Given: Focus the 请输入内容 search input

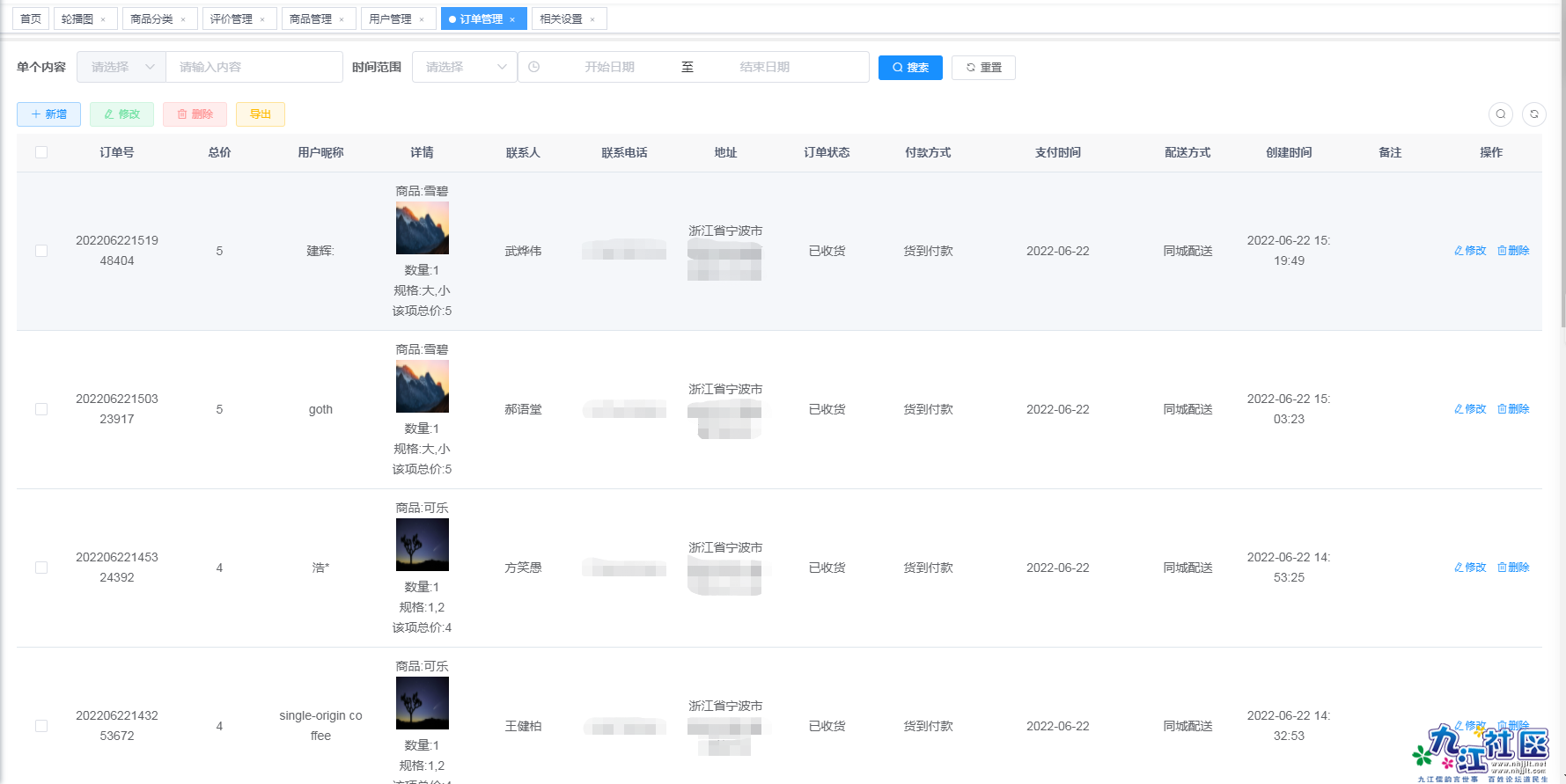Looking at the screenshot, I should coord(254,67).
